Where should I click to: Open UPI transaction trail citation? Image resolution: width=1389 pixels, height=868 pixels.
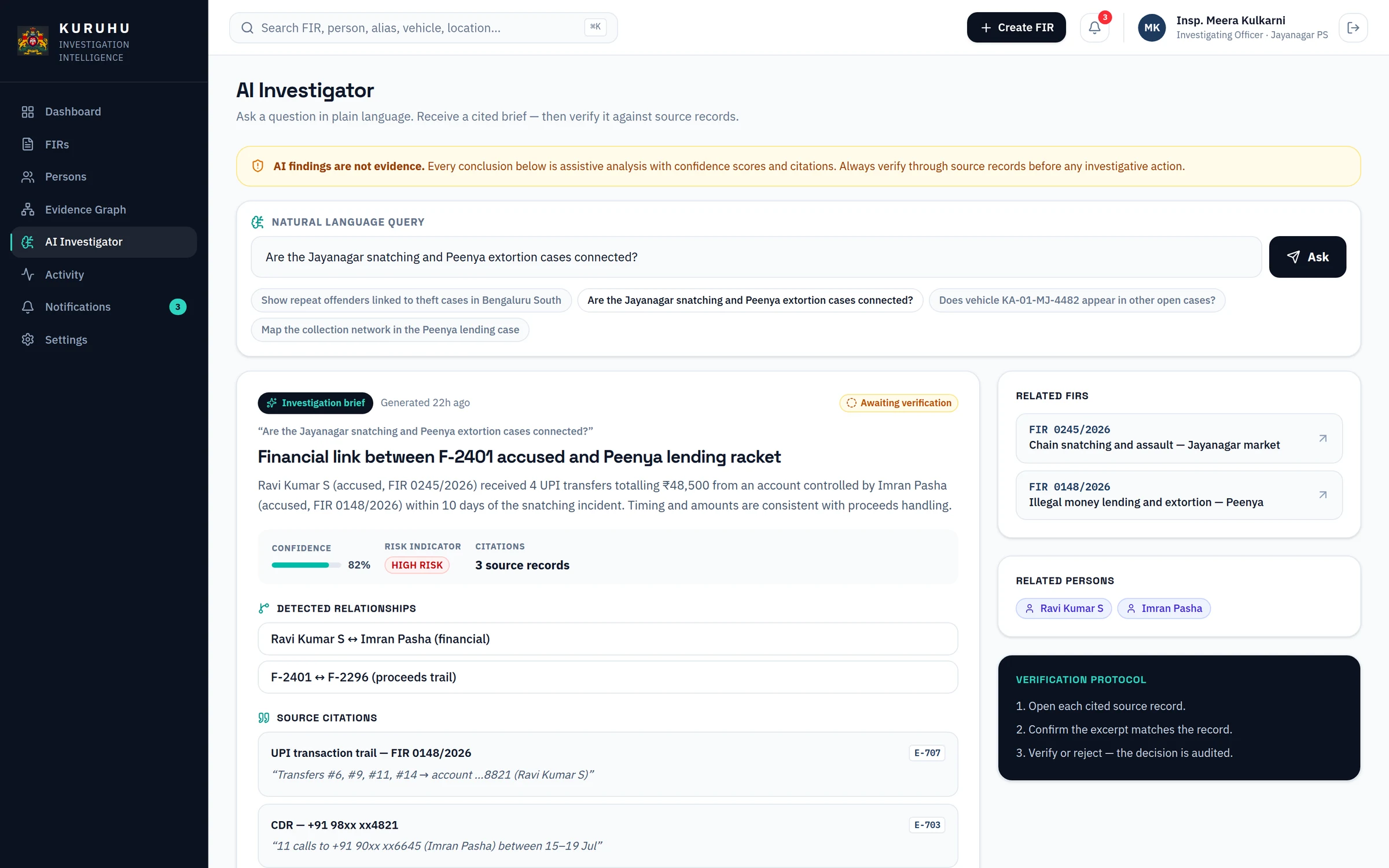(x=608, y=764)
